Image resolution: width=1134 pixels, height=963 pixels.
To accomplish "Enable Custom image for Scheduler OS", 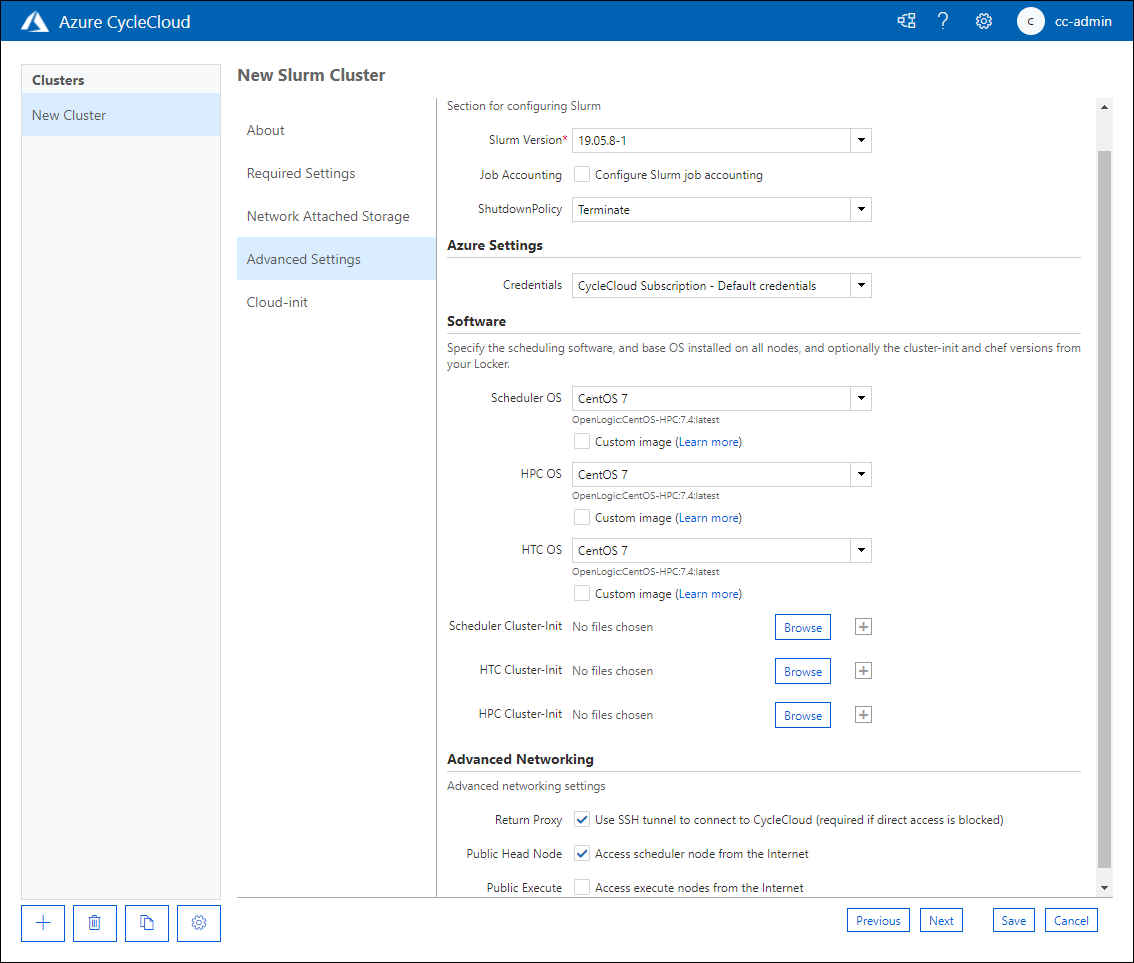I will tap(581, 441).
